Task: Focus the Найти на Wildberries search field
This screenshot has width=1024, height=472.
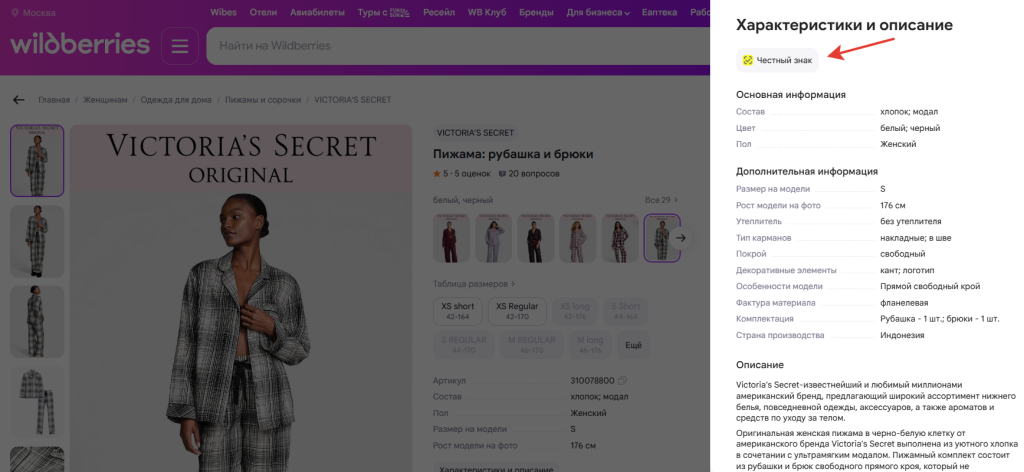Action: [x=457, y=46]
